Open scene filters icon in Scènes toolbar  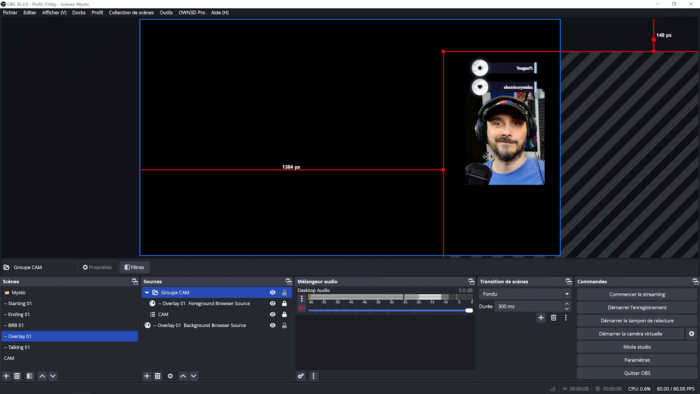point(29,376)
